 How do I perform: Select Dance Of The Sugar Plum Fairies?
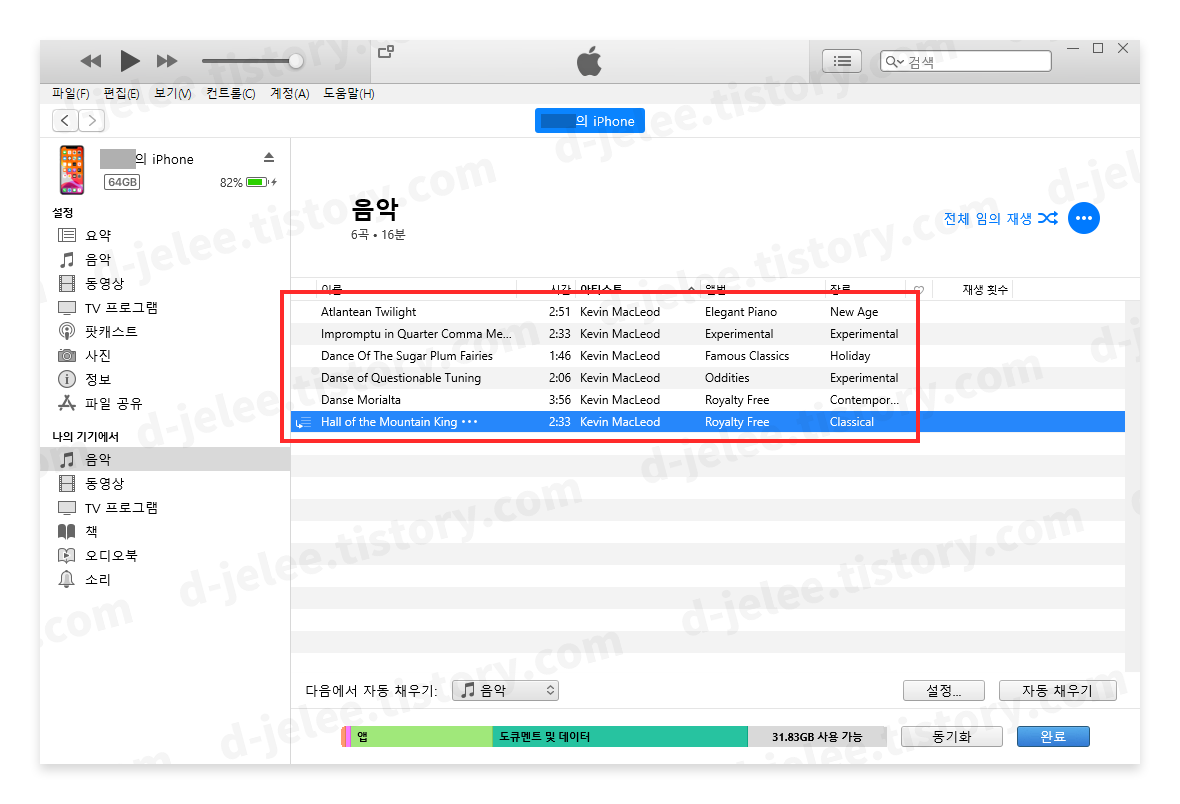tap(406, 355)
